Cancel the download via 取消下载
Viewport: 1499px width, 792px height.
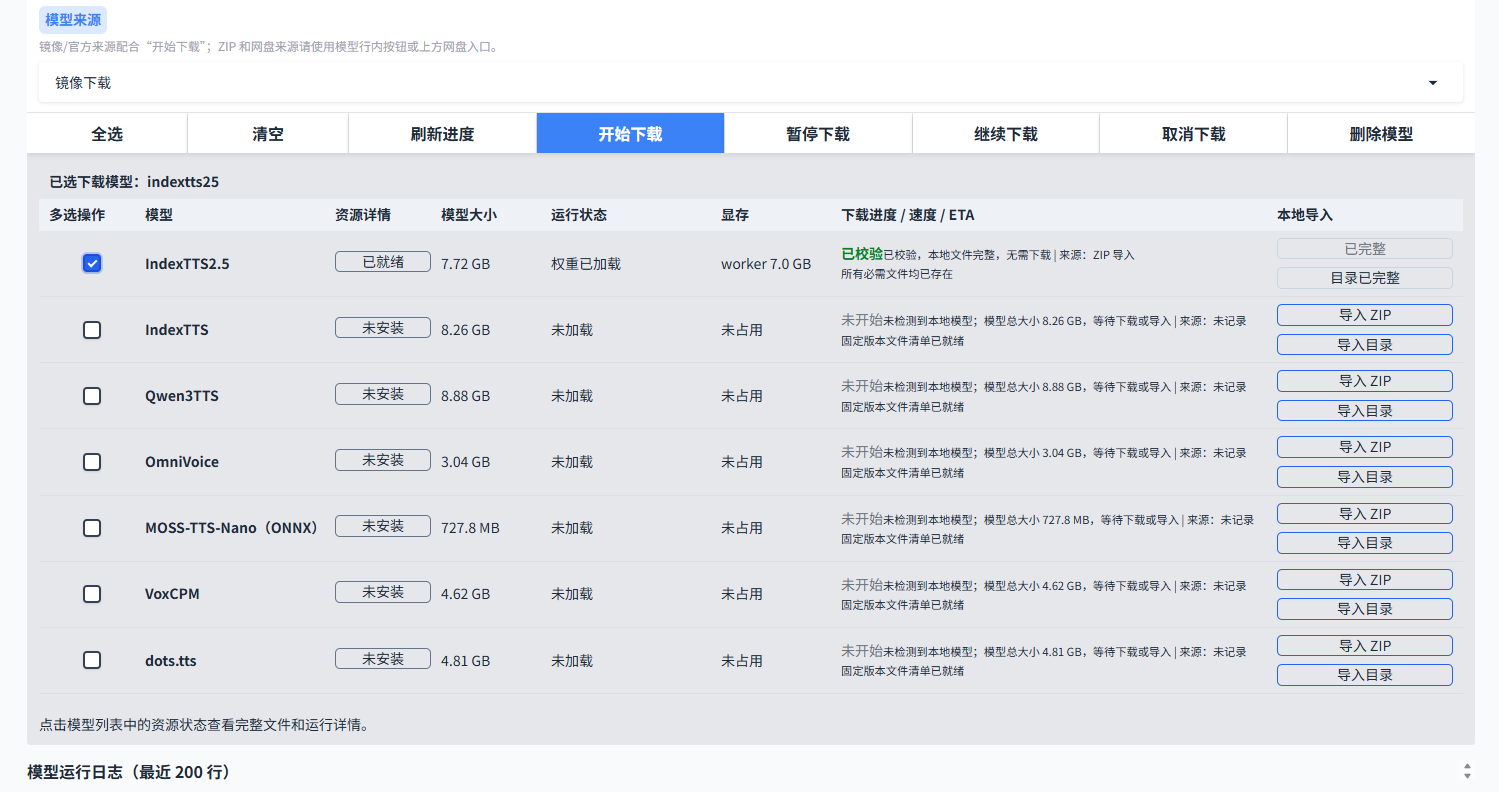pyautogui.click(x=1193, y=133)
